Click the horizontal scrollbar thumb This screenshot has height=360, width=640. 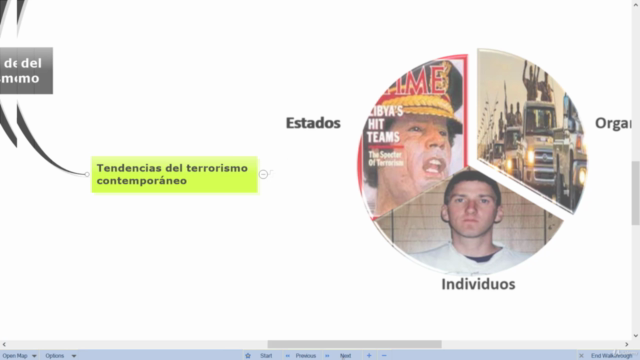pos(354,344)
